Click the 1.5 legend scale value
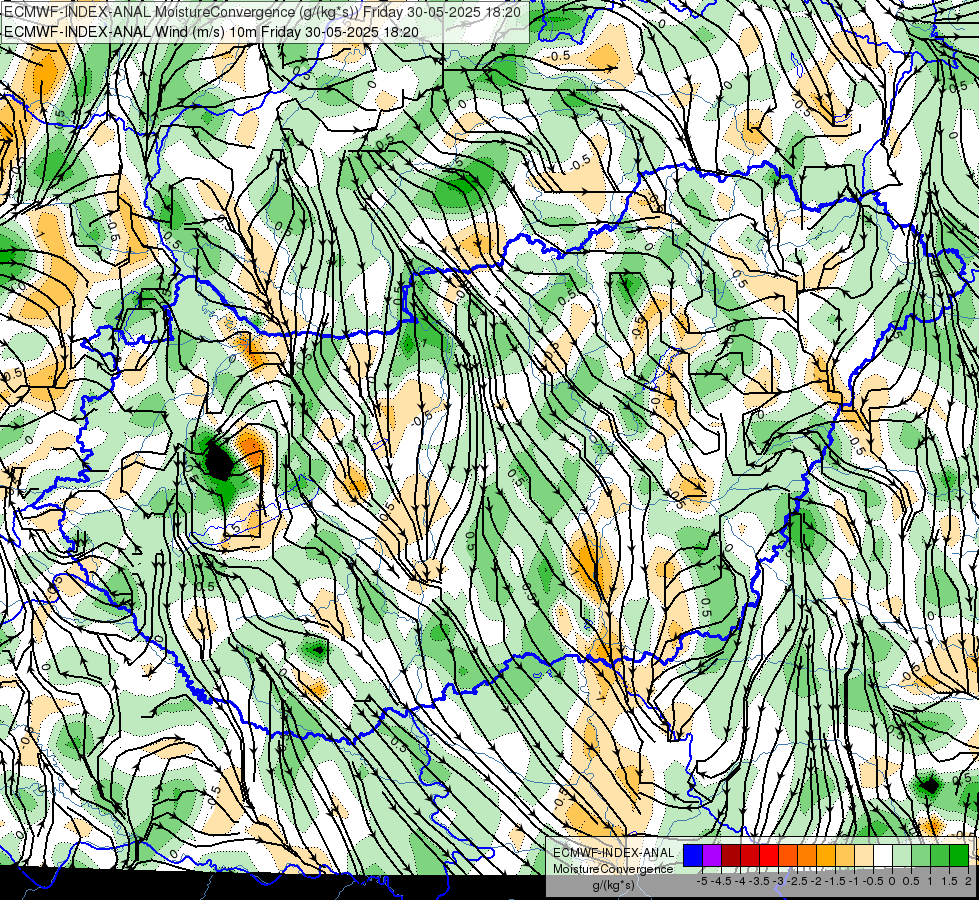This screenshot has width=979, height=900. coord(949,881)
